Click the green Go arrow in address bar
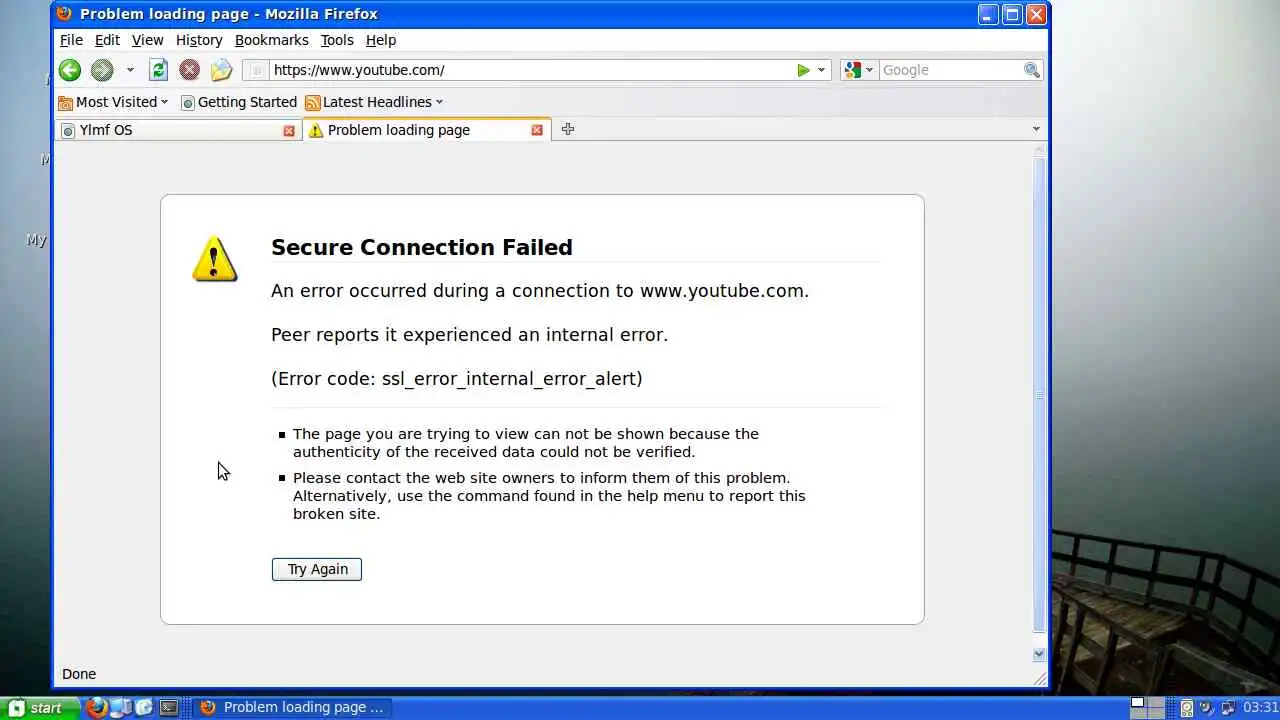The image size is (1280, 720). pos(803,70)
